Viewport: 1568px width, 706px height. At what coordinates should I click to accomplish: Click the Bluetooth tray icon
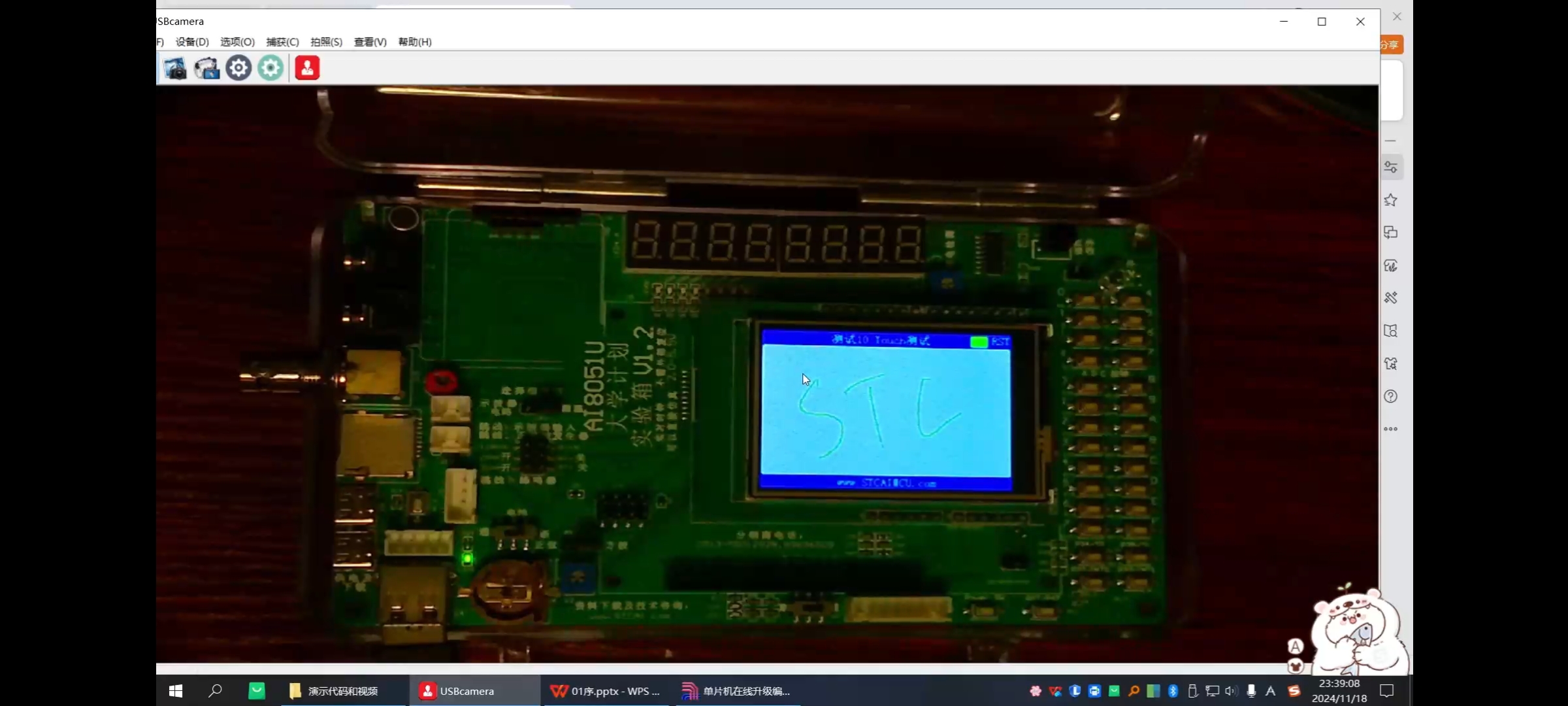coord(1173,691)
